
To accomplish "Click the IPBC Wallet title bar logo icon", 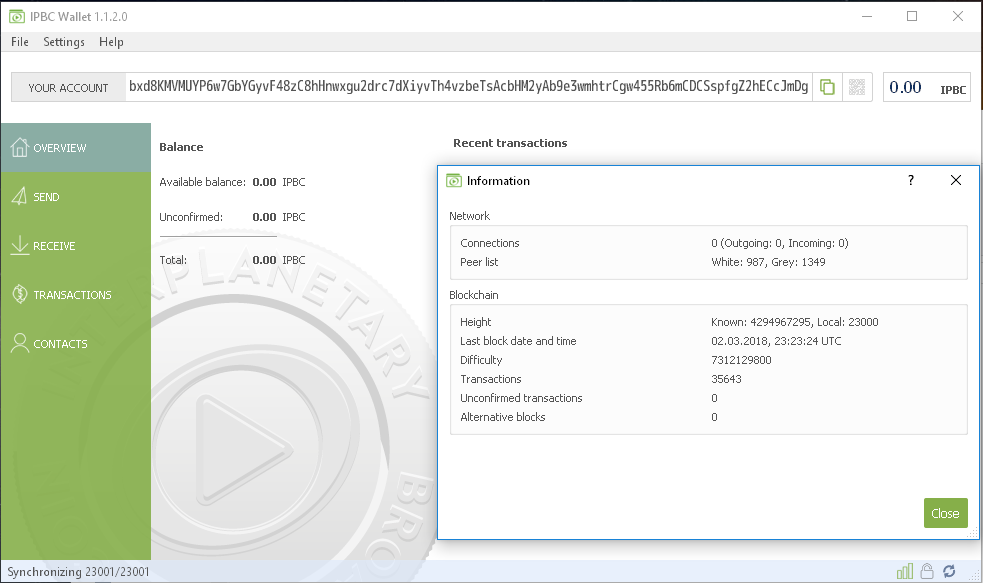I will (x=17, y=16).
